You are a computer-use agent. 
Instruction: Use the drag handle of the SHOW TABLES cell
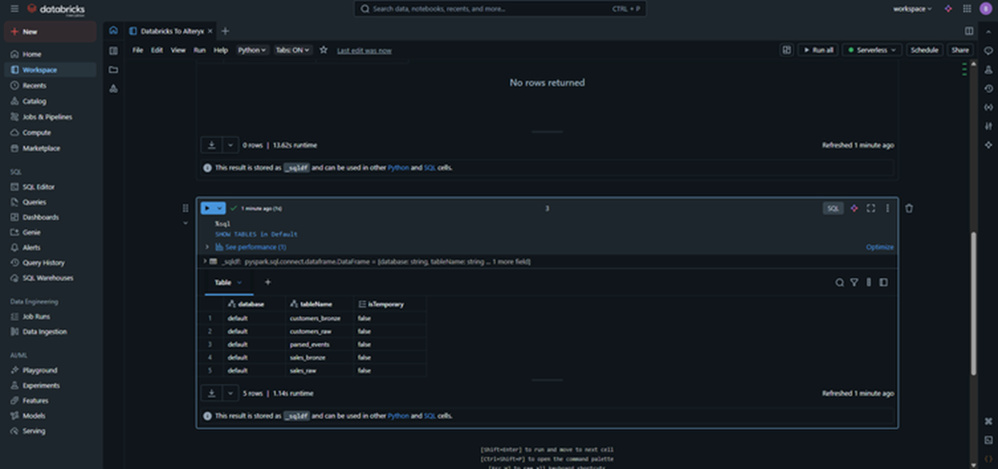pos(185,208)
